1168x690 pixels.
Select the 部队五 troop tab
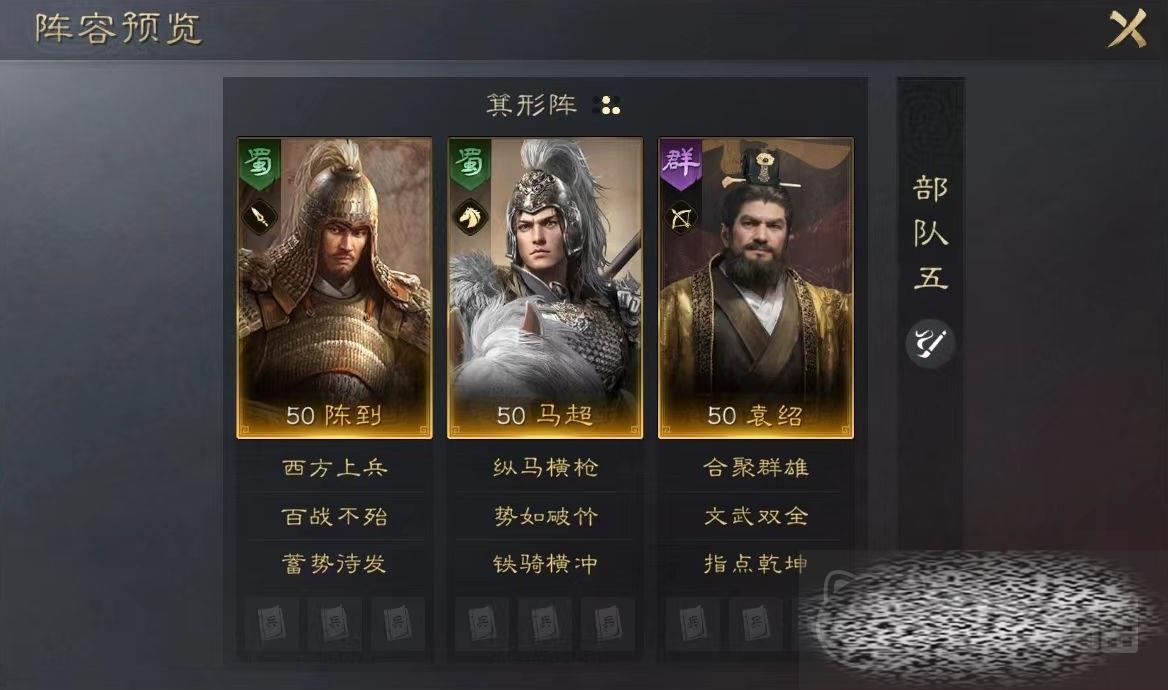(930, 232)
